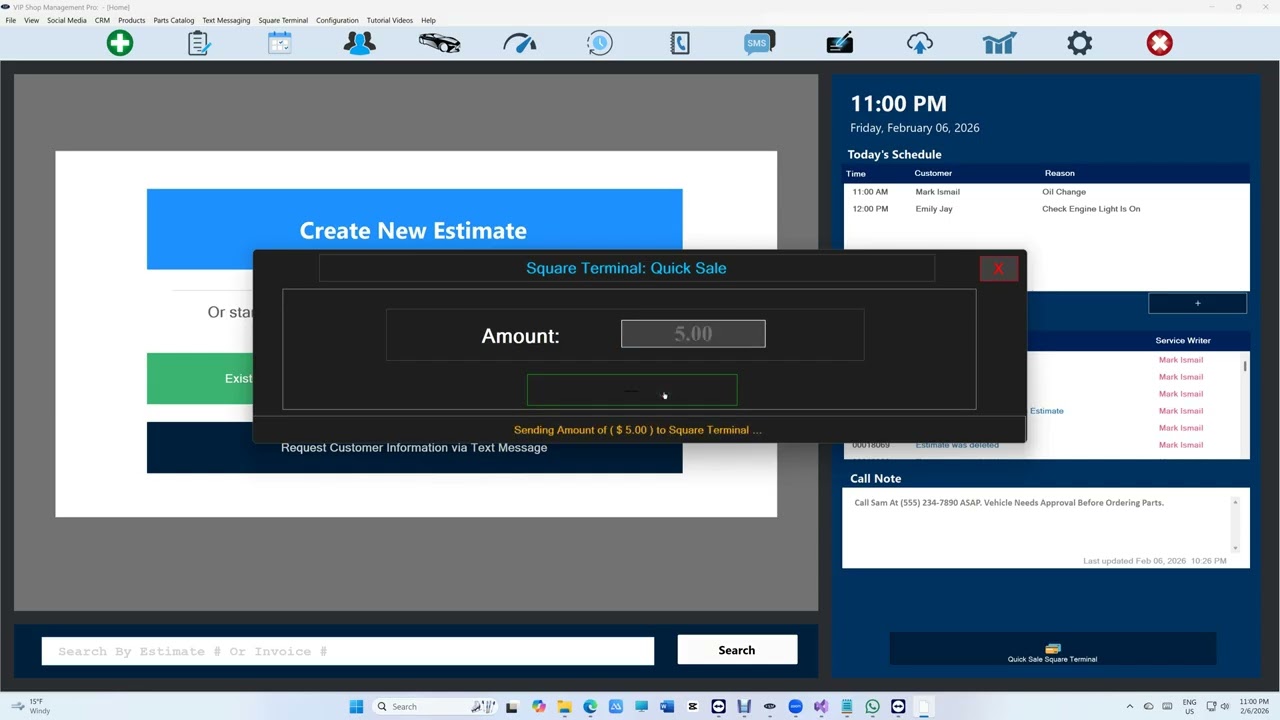Click the Windows Start button
Screen dimensions: 1280x720
coord(356,707)
